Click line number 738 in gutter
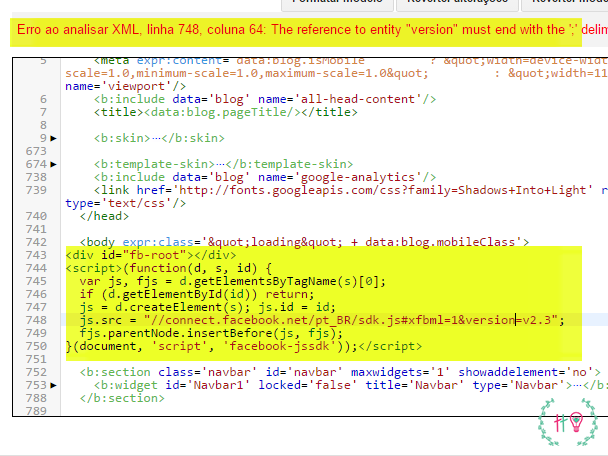The width and height of the screenshot is (608, 456). click(36, 177)
